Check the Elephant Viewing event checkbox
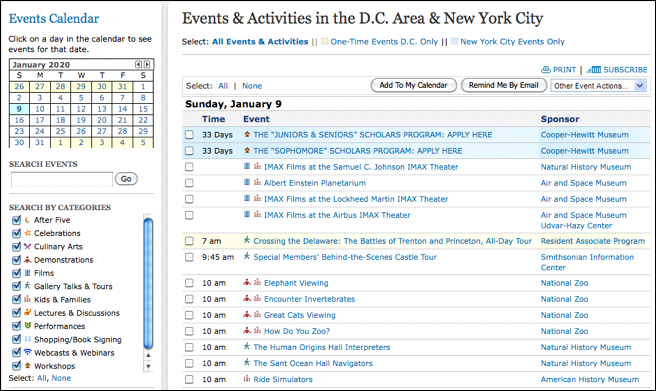656x391 pixels. tap(190, 283)
